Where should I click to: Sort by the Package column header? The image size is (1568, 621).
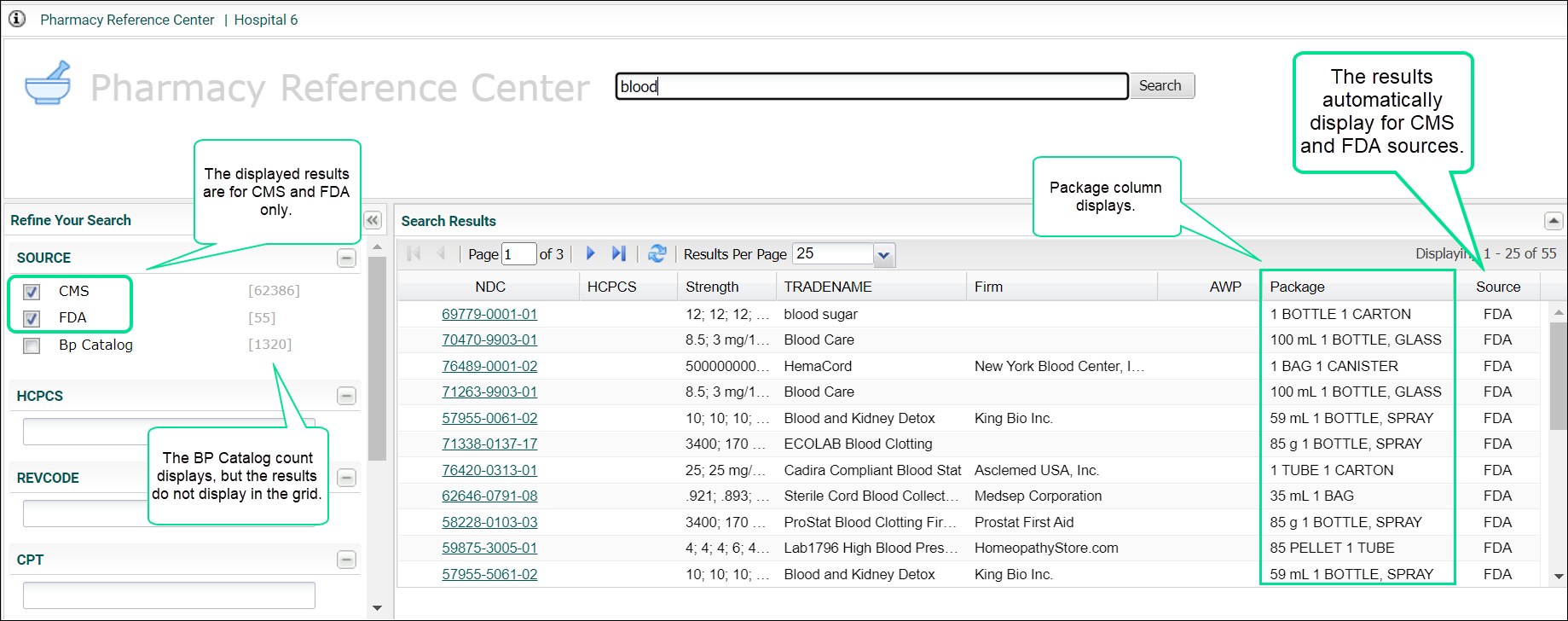1297,287
